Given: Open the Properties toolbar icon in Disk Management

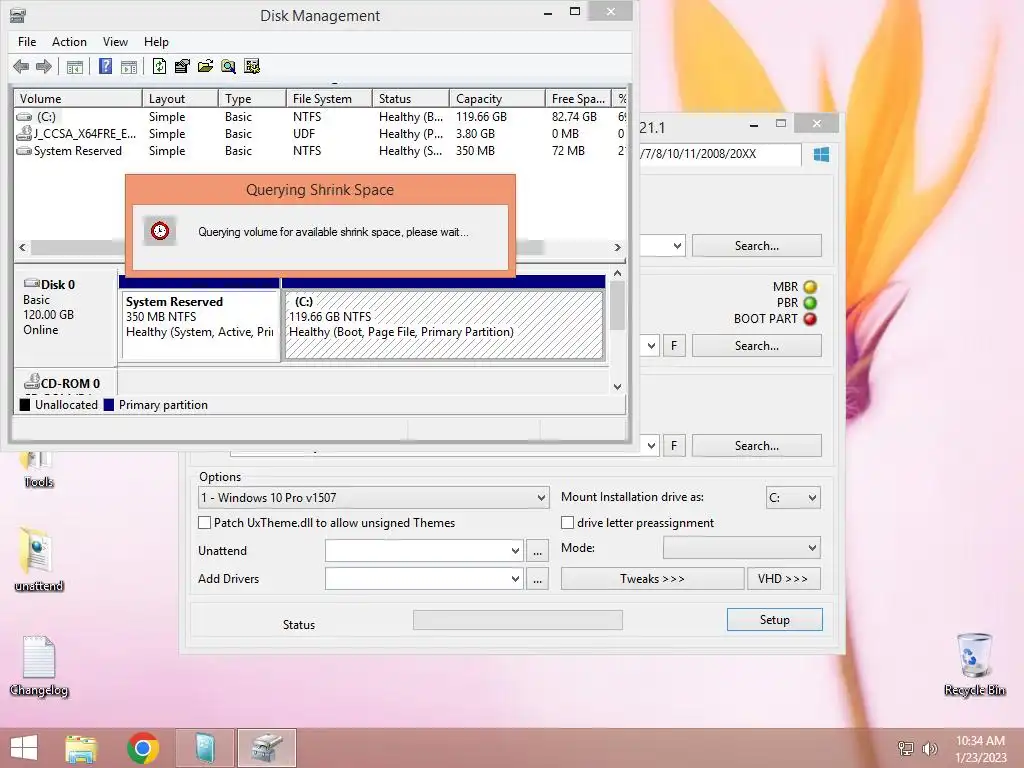Looking at the screenshot, I should 182,66.
